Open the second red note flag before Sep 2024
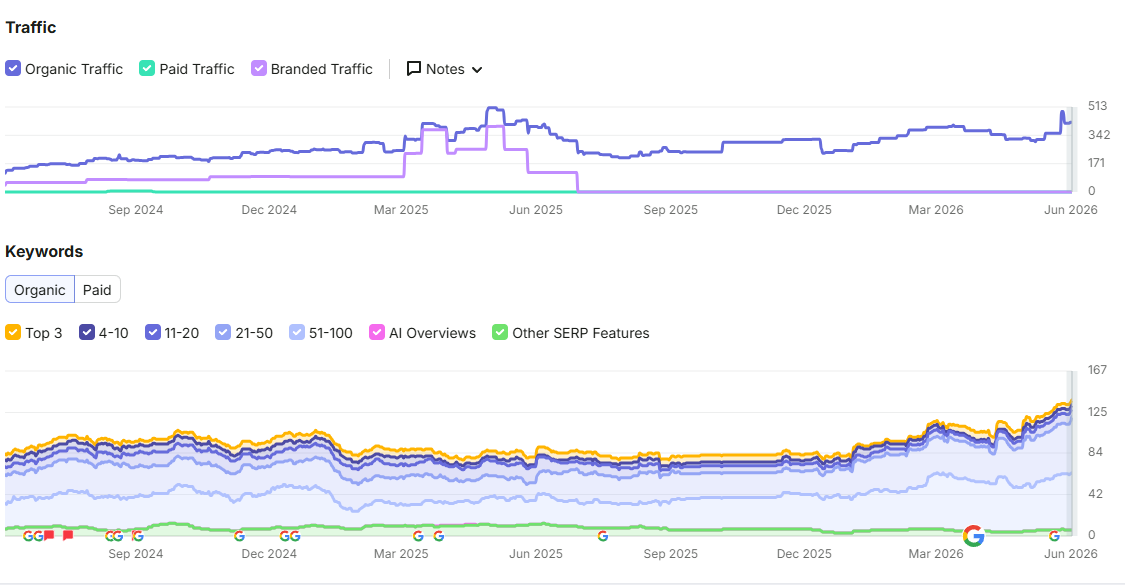Image resolution: width=1125 pixels, height=585 pixels. click(x=67, y=535)
